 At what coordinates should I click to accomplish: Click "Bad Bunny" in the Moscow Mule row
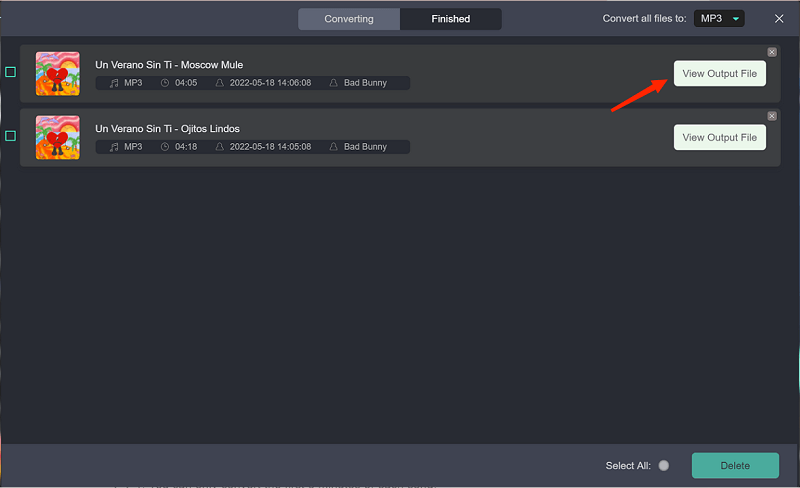(x=365, y=83)
